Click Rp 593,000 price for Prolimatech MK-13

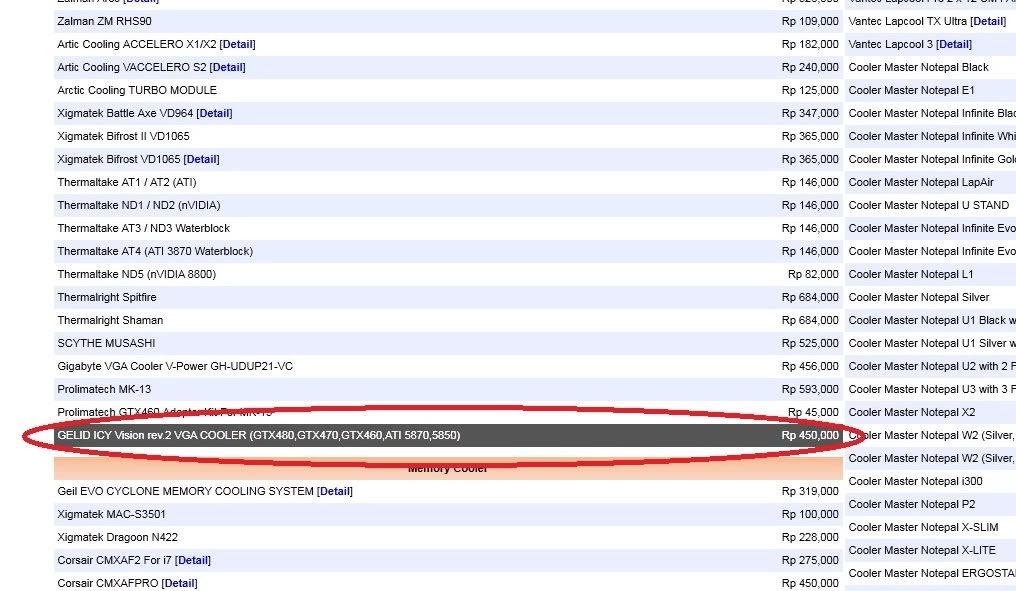(x=810, y=389)
